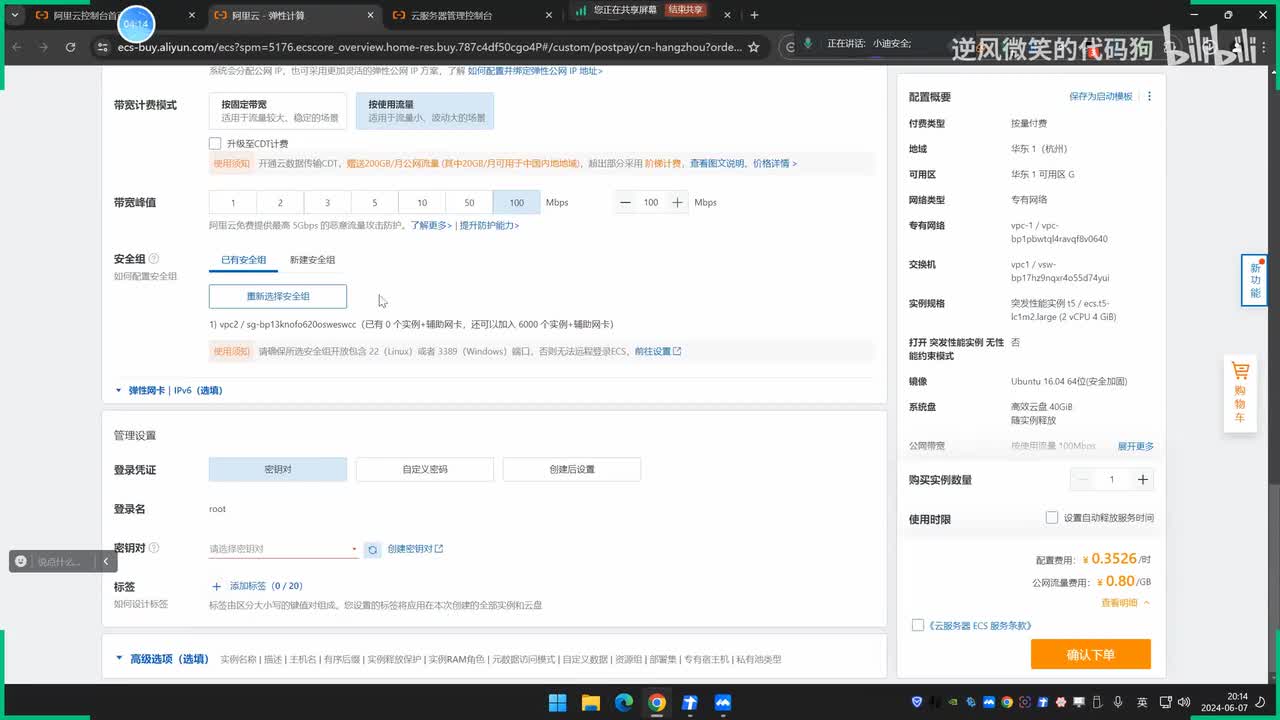
Task: Click the microphone icon in the sharing bar
Action: [x=808, y=44]
